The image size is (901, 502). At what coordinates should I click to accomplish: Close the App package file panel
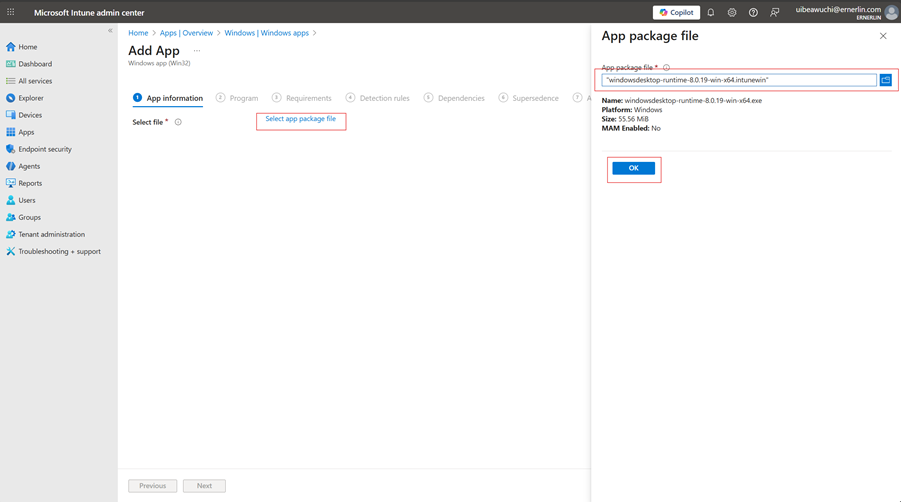[883, 36]
